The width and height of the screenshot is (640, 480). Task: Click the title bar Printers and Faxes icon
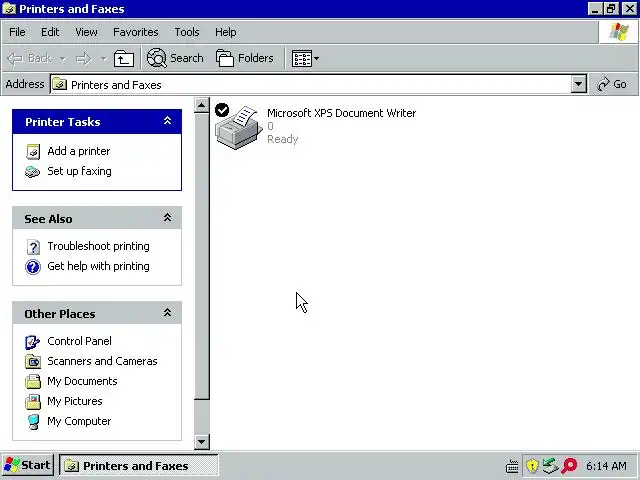(x=9, y=9)
